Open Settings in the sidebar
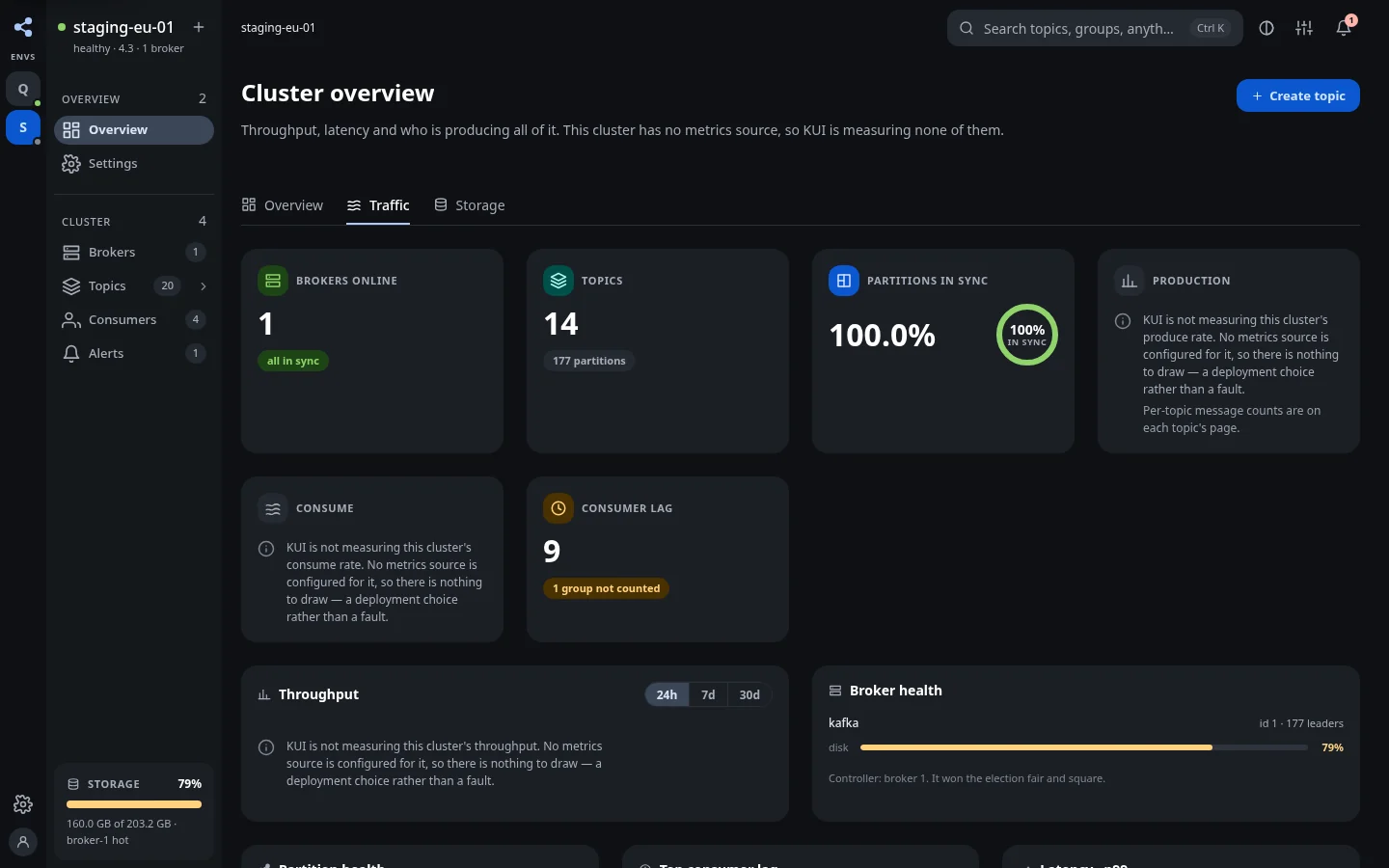 [134, 164]
